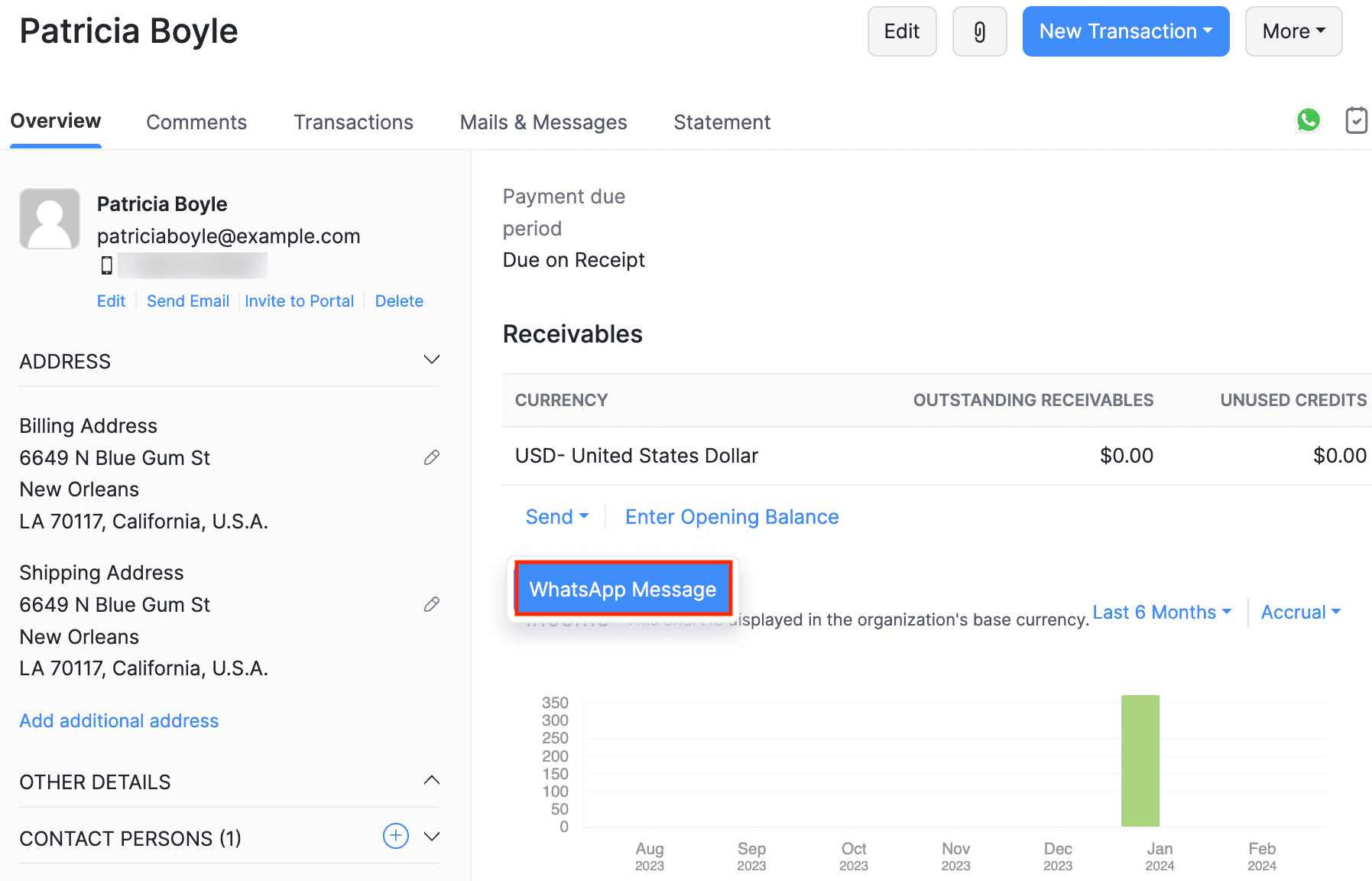The image size is (1372, 881).
Task: Click Patricia Boyle's avatar image
Action: pos(50,219)
